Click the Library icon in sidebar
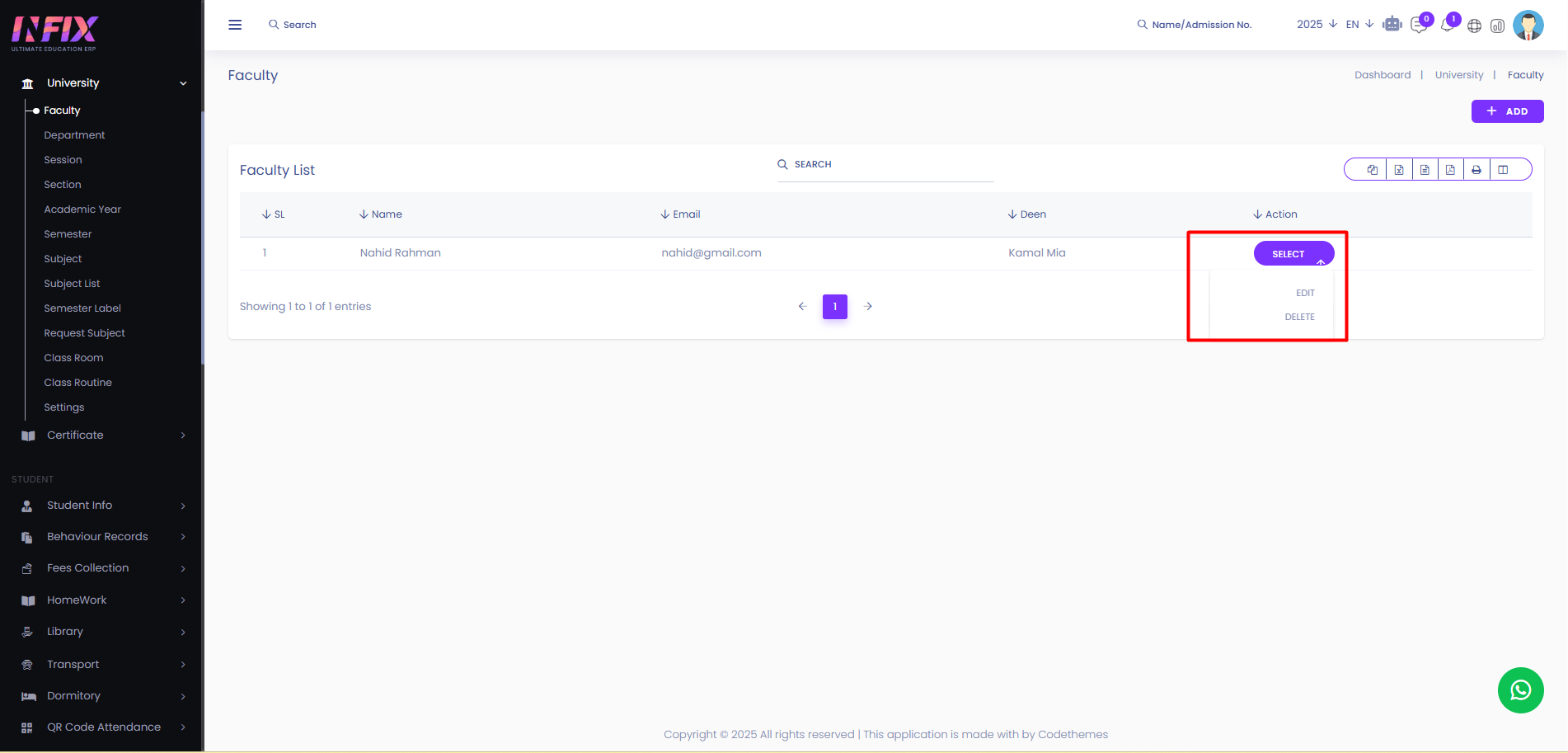 [27, 632]
